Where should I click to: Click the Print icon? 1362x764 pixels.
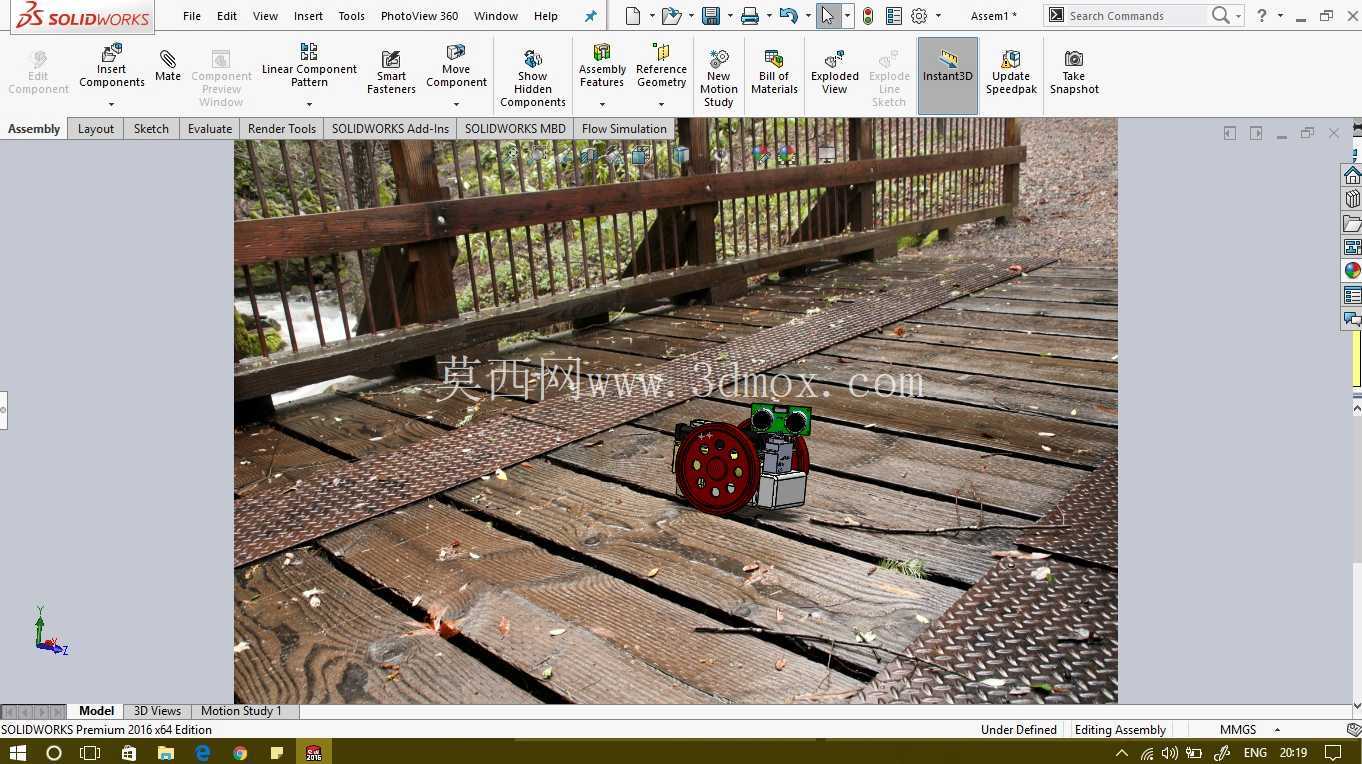coord(750,16)
